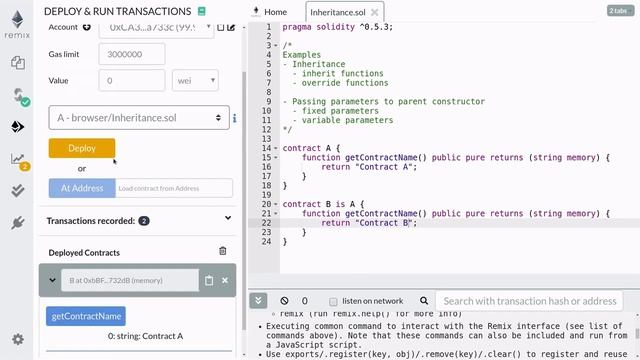Click the Transactions recorded count badge
The width and height of the screenshot is (640, 360).
click(144, 221)
